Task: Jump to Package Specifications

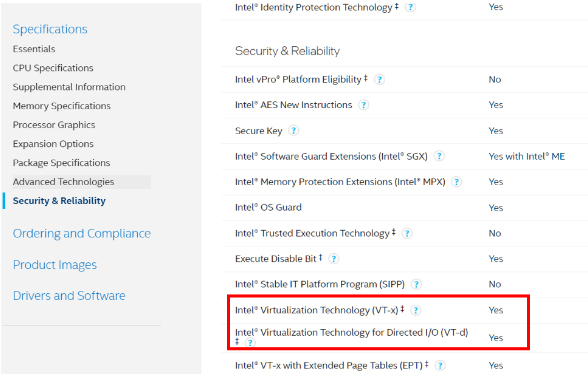Action: [62, 163]
